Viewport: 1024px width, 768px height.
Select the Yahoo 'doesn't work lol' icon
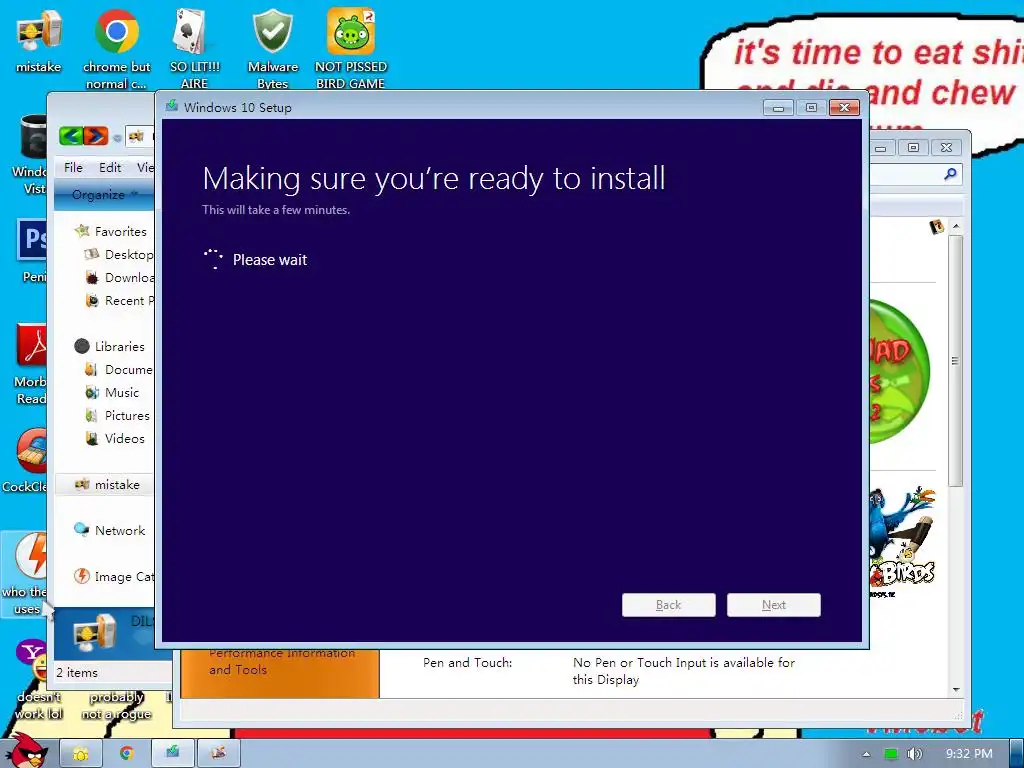[33, 661]
